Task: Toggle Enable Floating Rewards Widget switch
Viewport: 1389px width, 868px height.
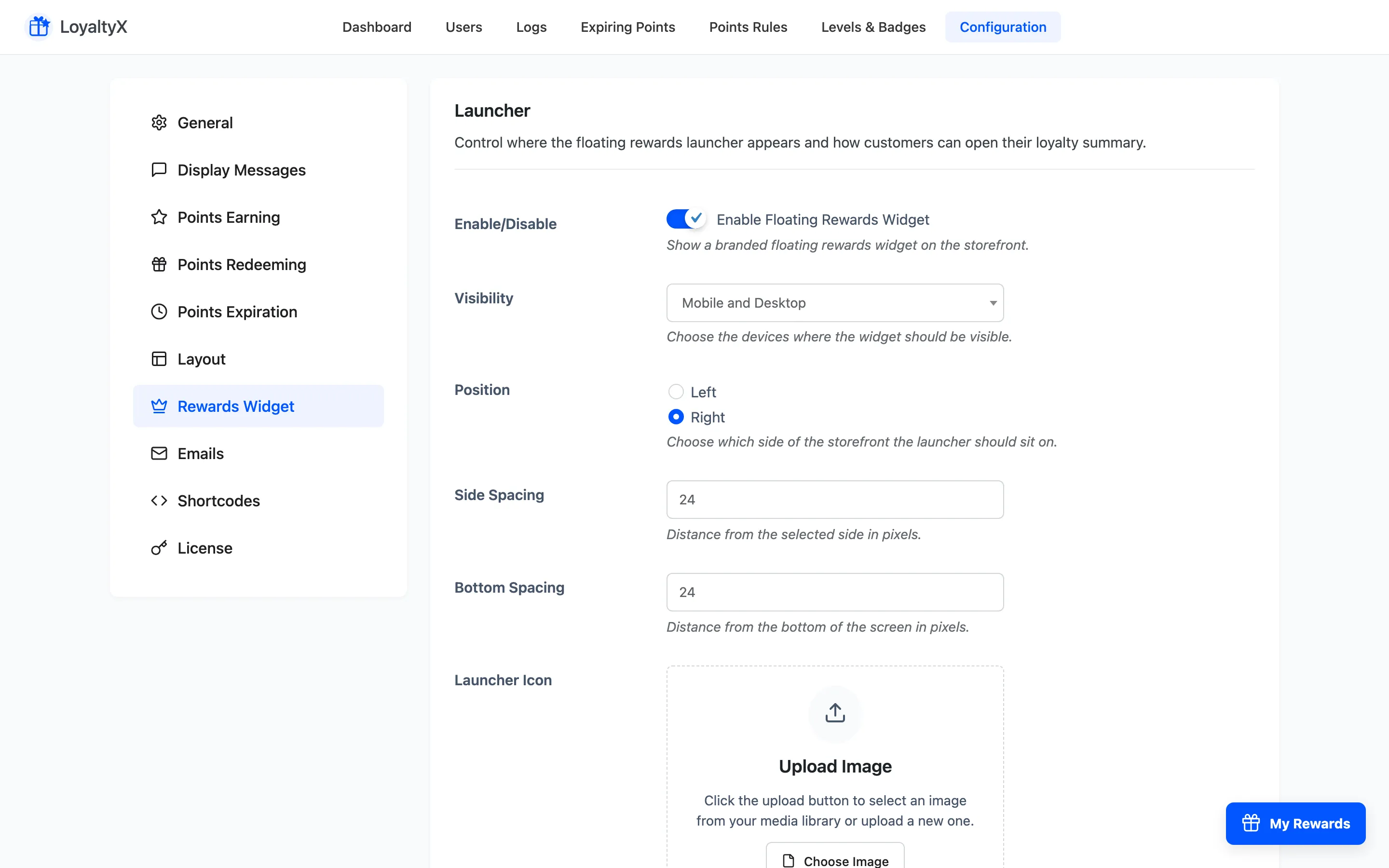Action: pos(686,219)
